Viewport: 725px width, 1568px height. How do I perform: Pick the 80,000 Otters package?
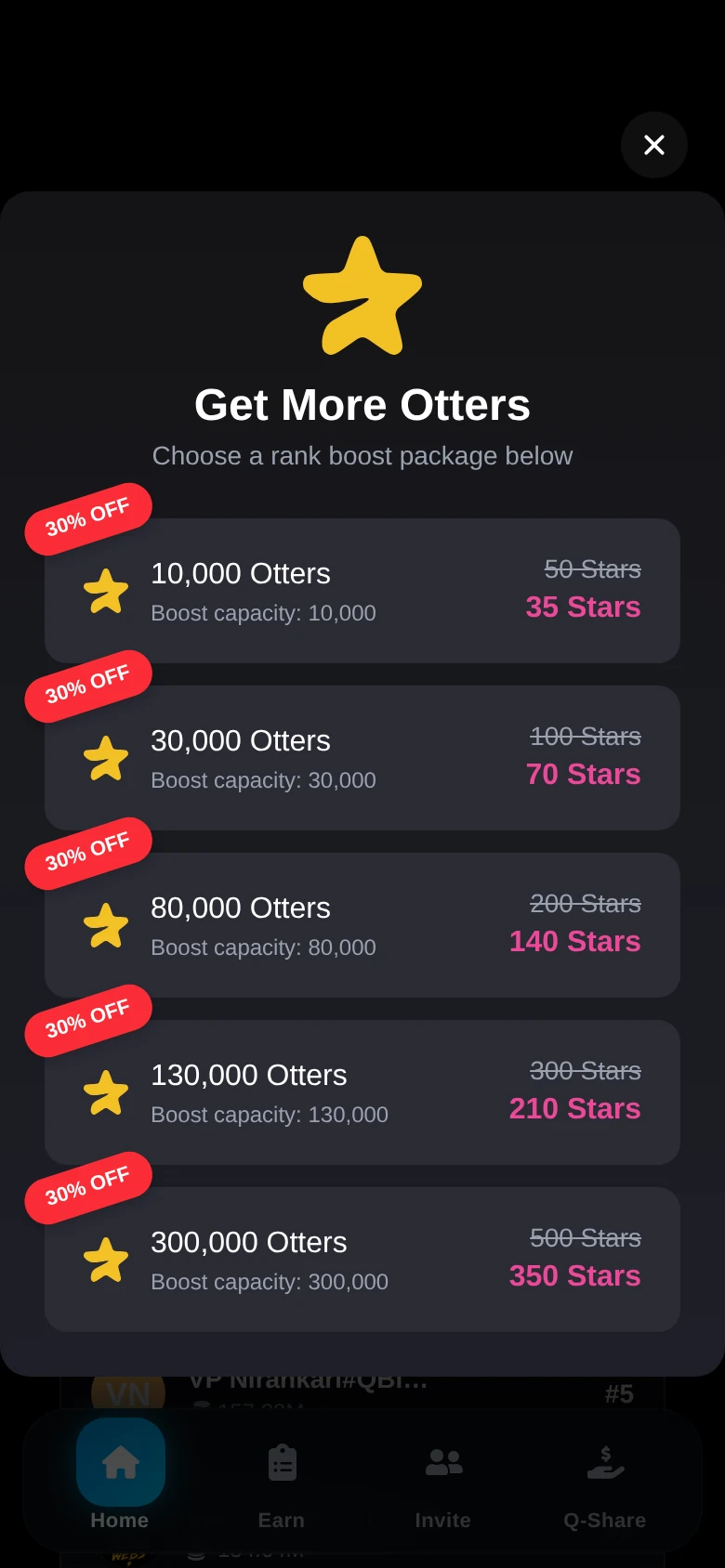pyautogui.click(x=362, y=925)
